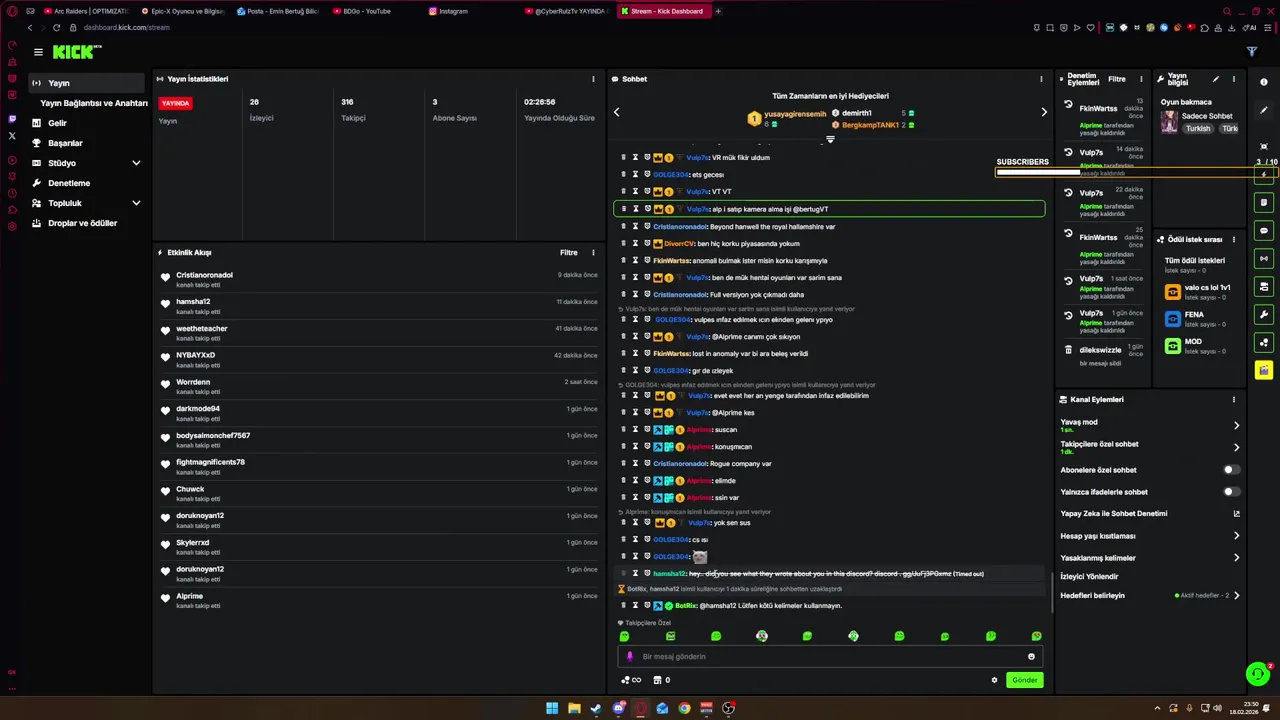The height and width of the screenshot is (720, 1280).
Task: Open Ödül istek sırası three-dot menu
Action: click(x=1233, y=240)
